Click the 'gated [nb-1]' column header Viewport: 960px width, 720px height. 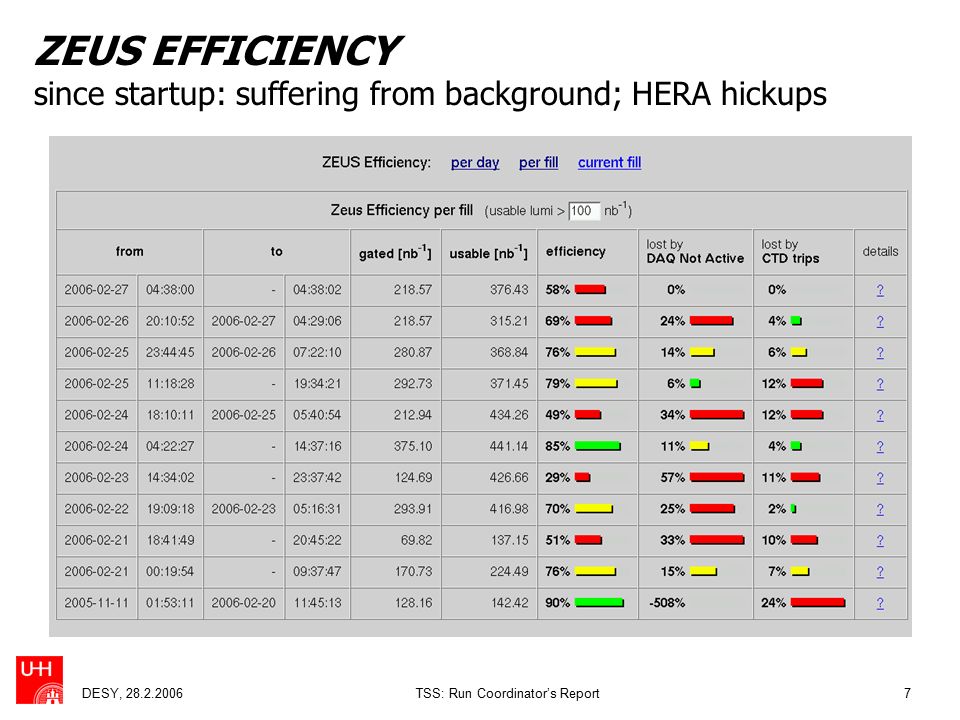396,252
